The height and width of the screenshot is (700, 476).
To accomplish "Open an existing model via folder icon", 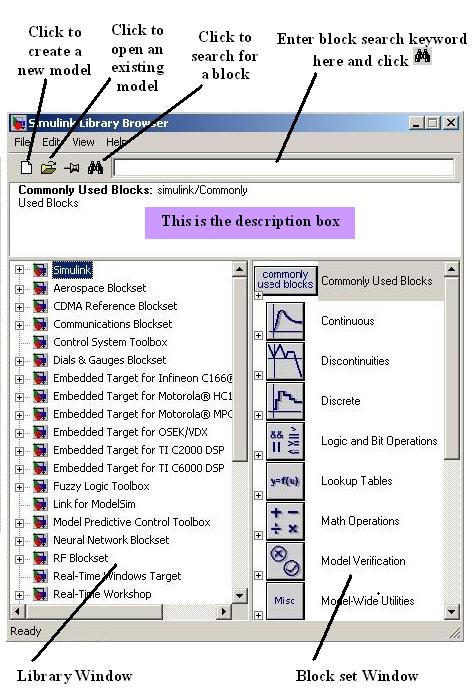I will 48,168.
